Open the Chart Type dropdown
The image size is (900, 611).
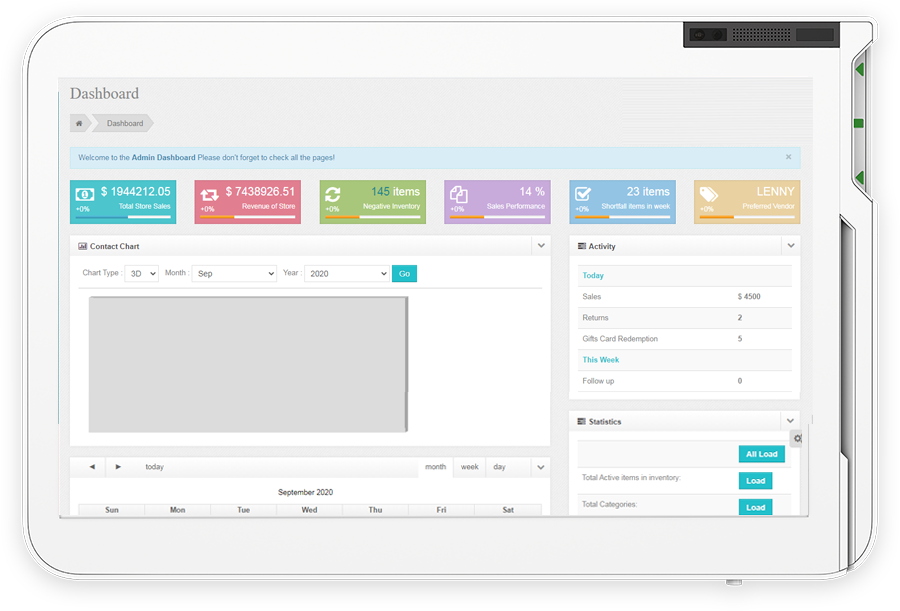(141, 273)
